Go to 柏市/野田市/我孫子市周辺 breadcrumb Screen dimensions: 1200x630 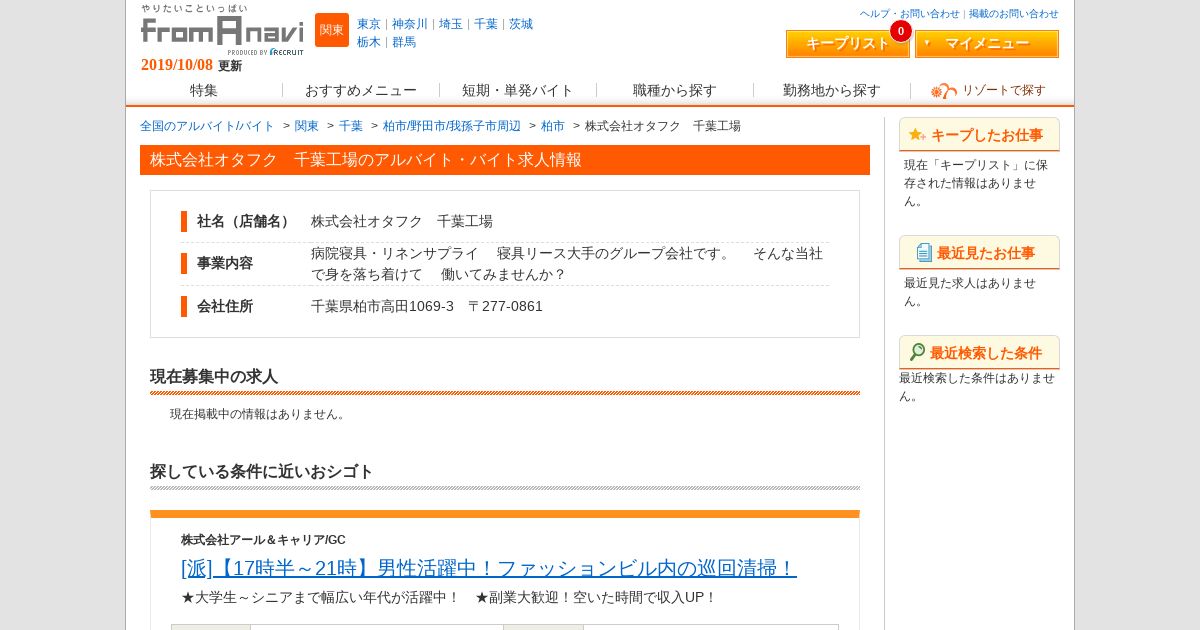point(452,126)
